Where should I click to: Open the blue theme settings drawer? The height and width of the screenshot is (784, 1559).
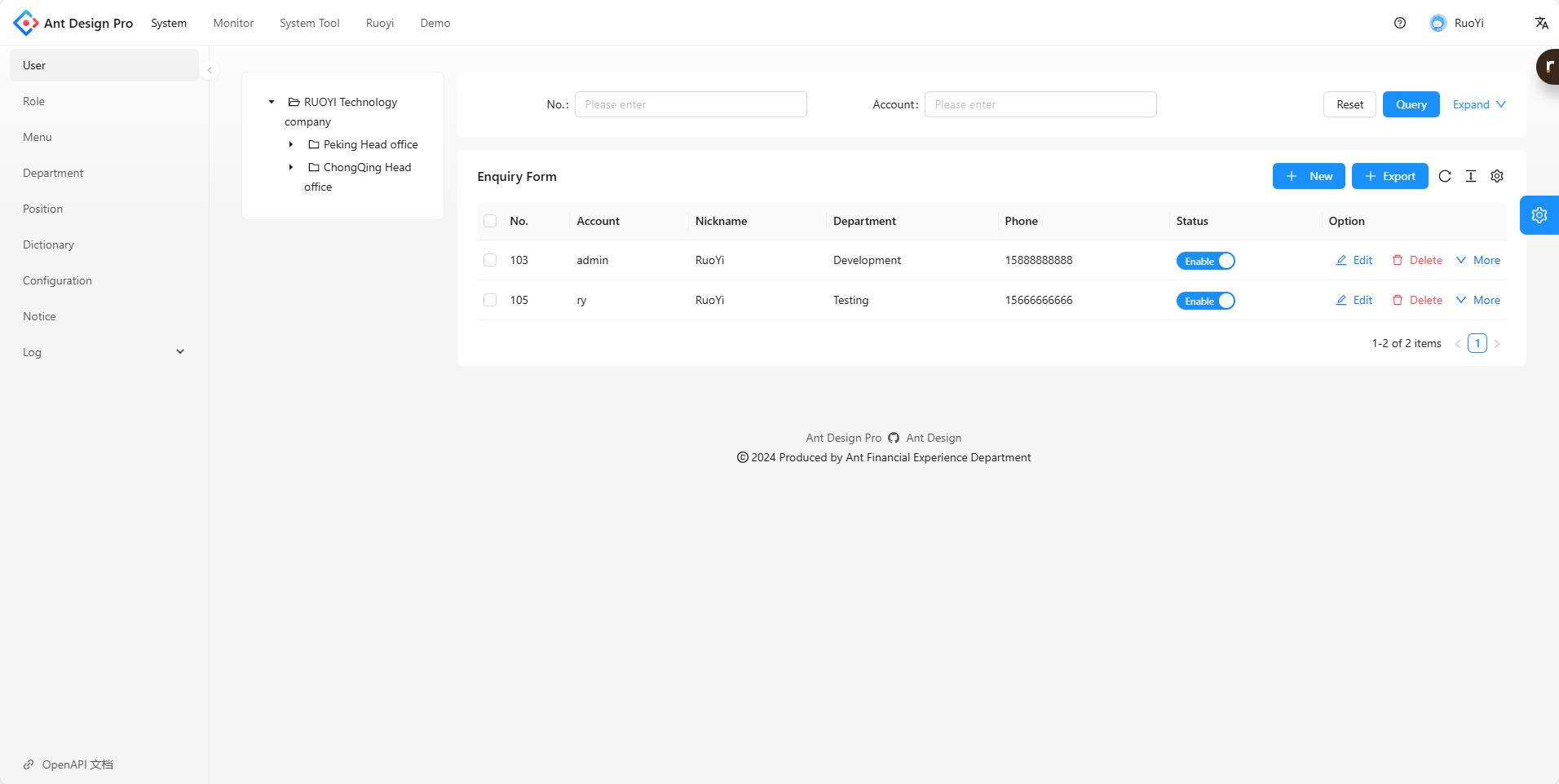1539,215
